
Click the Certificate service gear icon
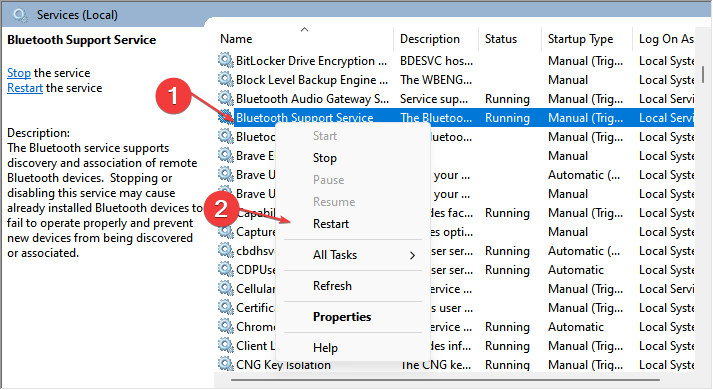pos(225,307)
